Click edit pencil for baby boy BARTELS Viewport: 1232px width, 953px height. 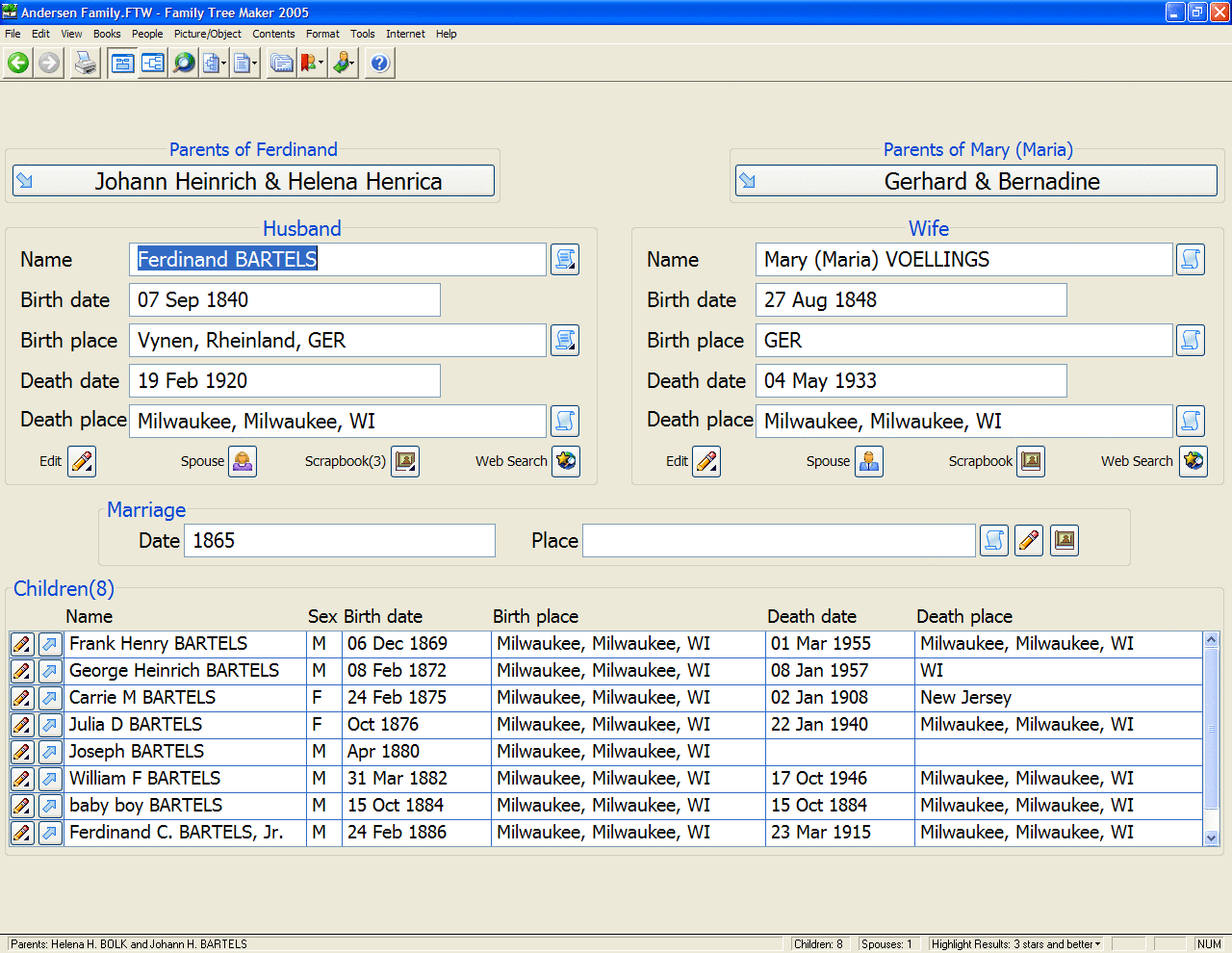(x=22, y=806)
